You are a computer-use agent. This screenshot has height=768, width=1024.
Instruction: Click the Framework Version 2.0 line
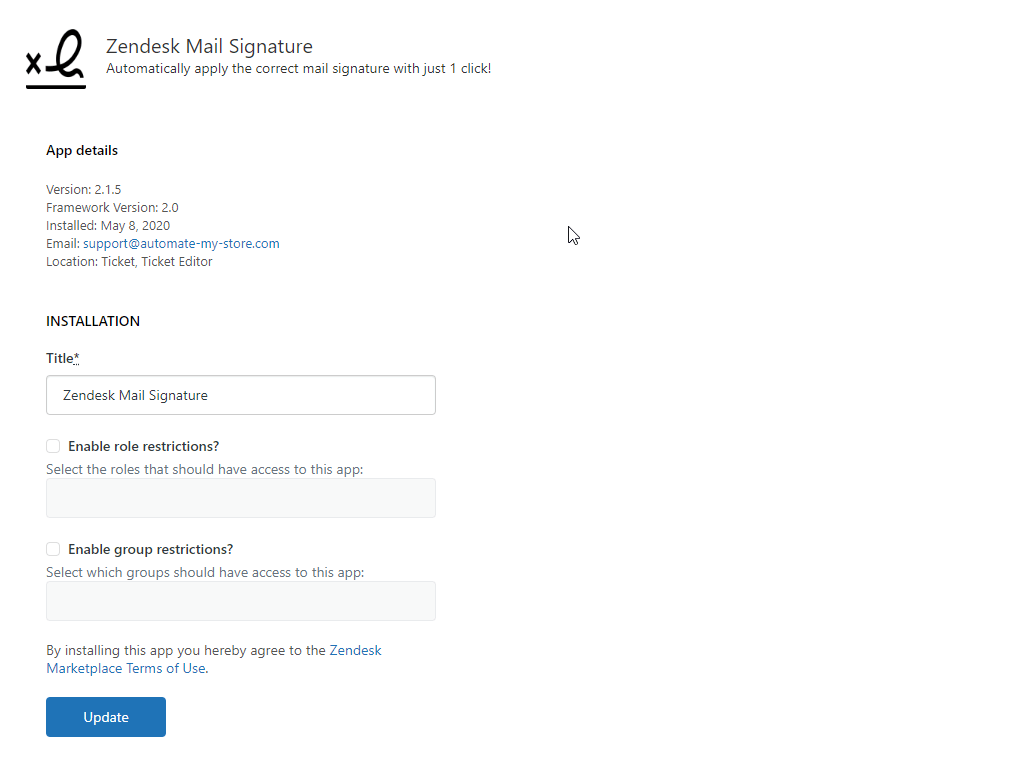click(x=112, y=207)
